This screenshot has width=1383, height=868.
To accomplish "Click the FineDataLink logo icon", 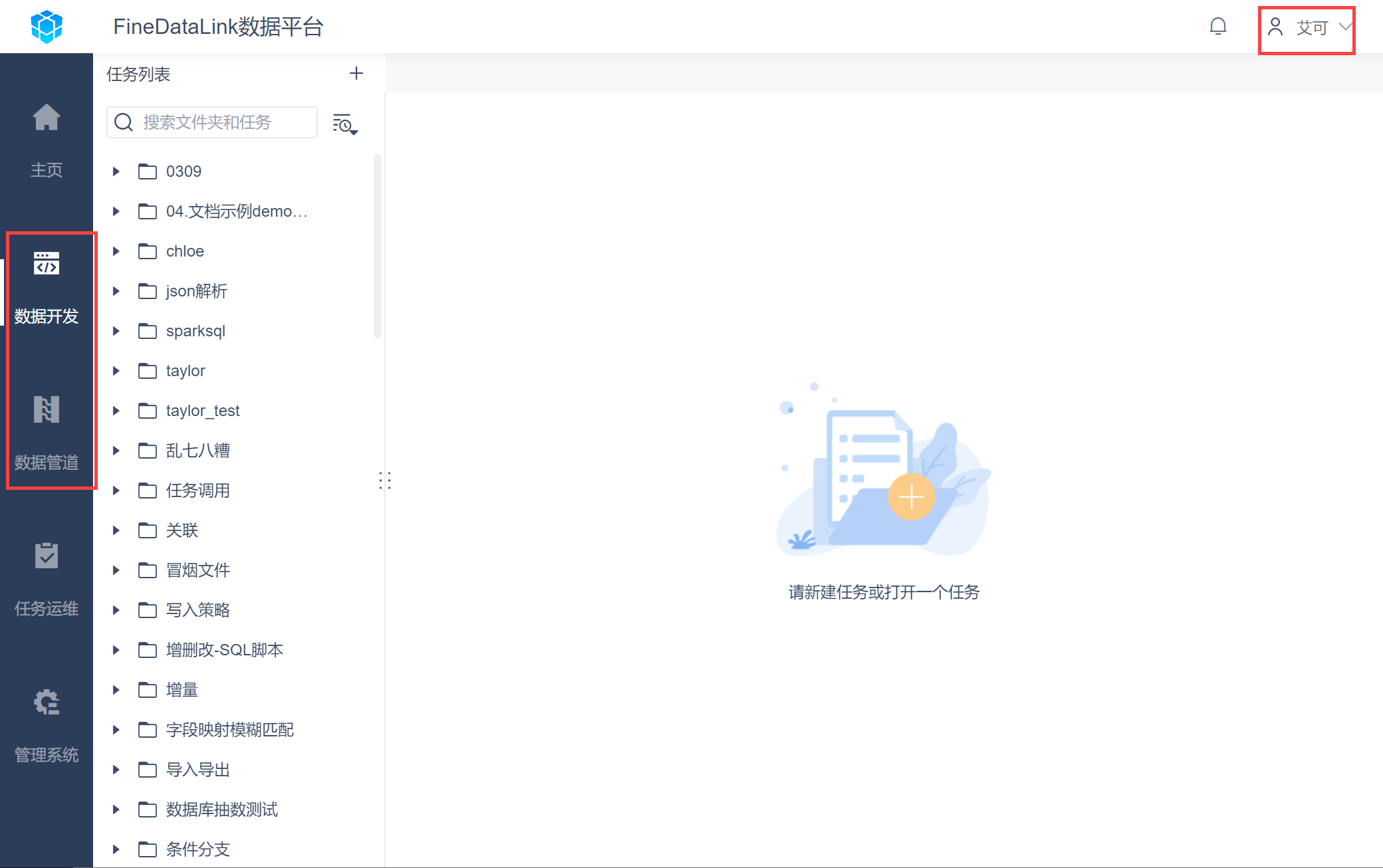I will coord(47,27).
